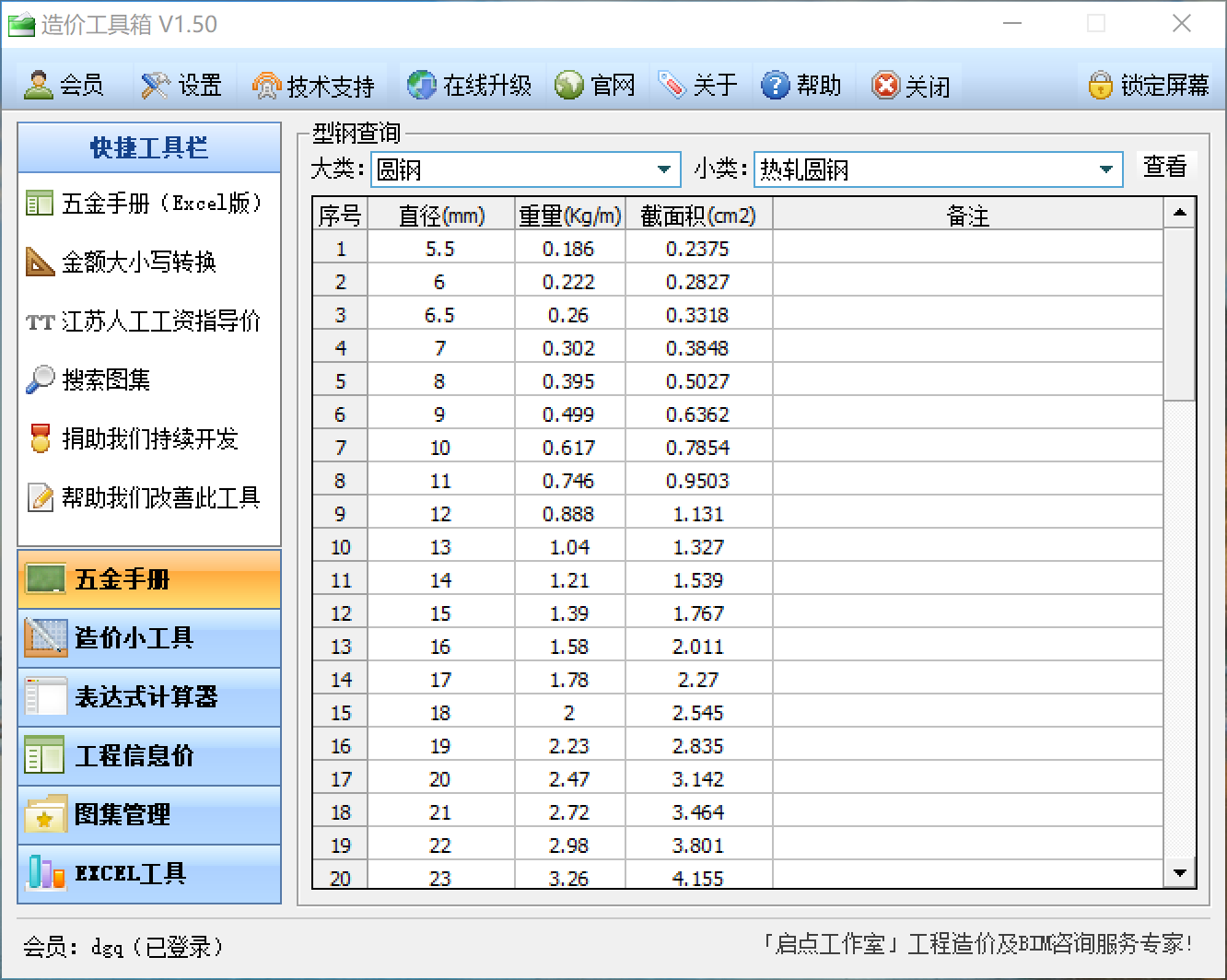Open the 帮助我们改善此工具 link
Image resolution: width=1227 pixels, height=980 pixels.
[x=161, y=497]
